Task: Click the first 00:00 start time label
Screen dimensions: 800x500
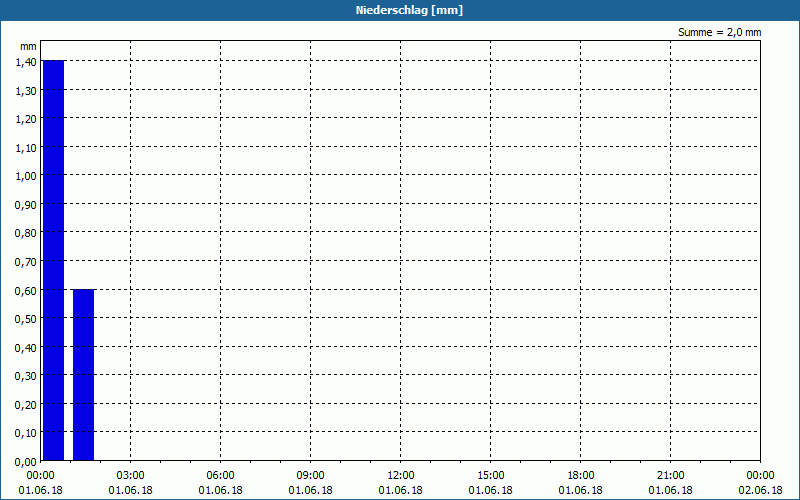Action: pos(40,476)
